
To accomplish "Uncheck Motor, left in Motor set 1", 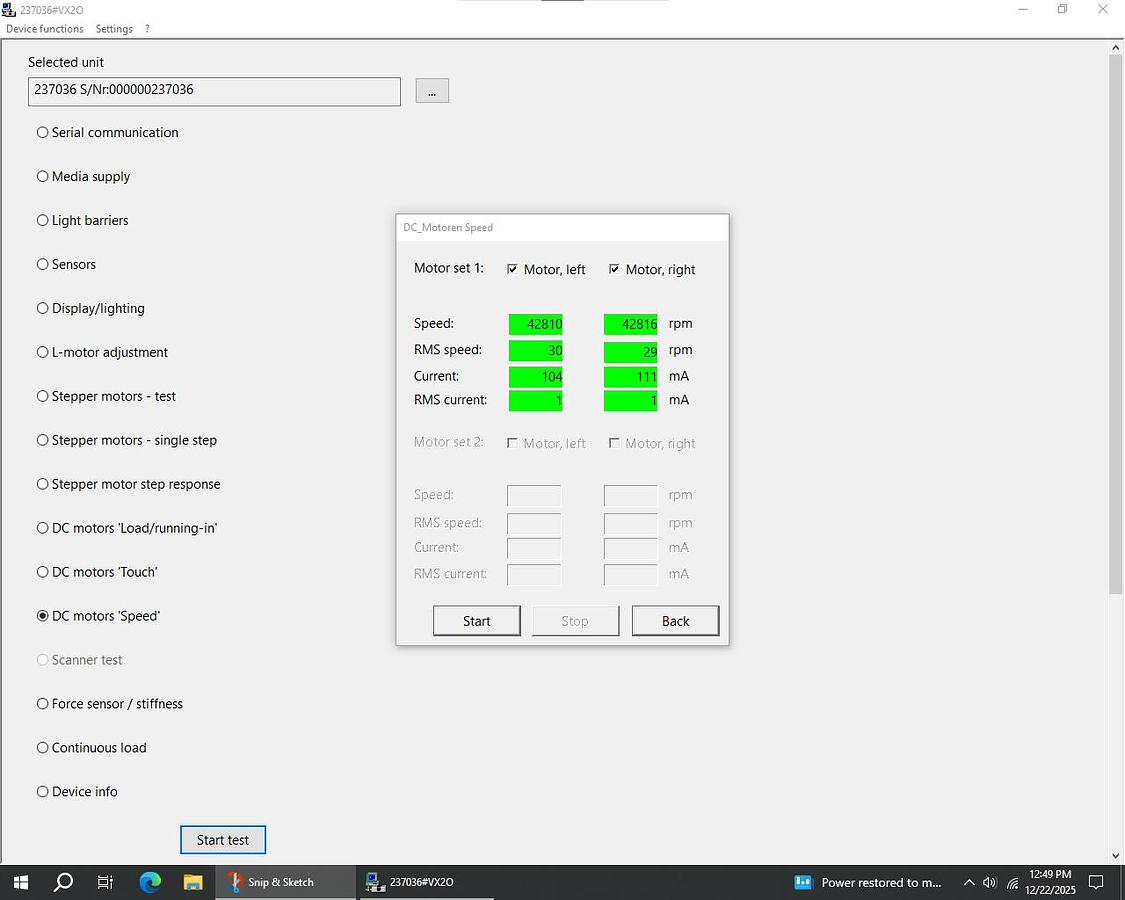I will tap(513, 269).
